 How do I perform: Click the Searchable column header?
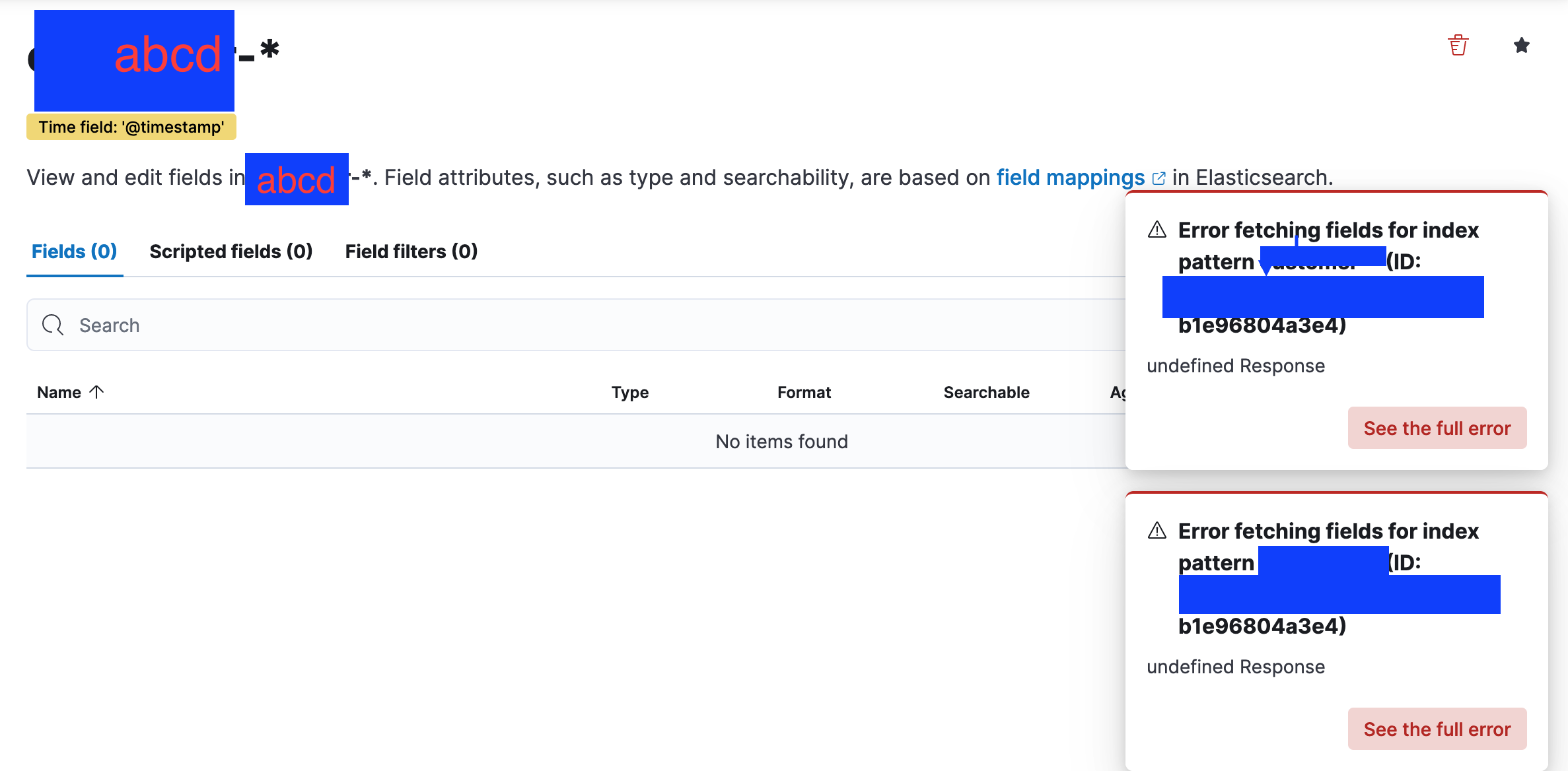(986, 392)
